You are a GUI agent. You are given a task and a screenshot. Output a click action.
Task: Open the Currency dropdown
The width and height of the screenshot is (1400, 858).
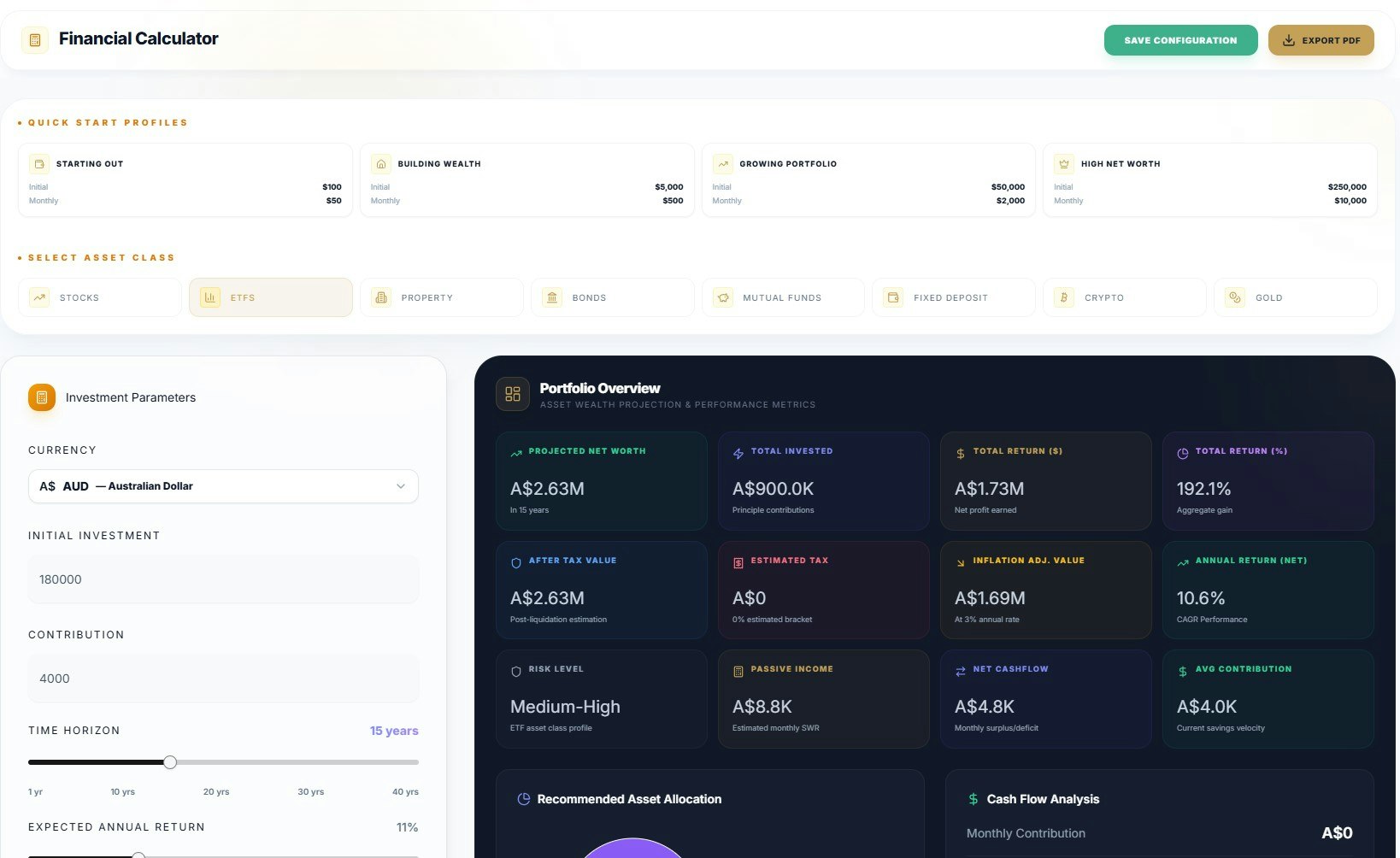click(223, 486)
